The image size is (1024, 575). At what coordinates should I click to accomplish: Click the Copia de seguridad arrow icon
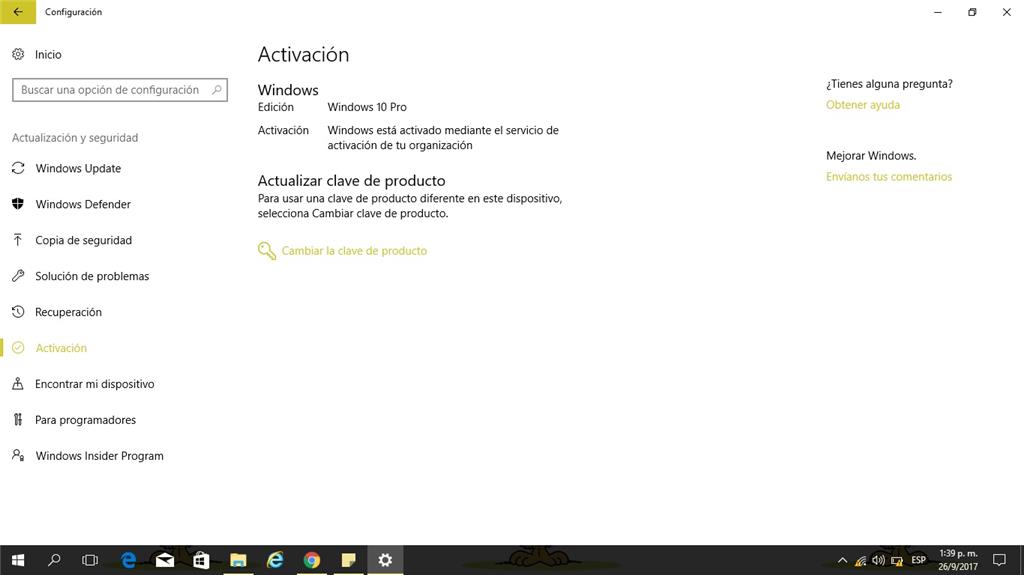[x=18, y=240]
